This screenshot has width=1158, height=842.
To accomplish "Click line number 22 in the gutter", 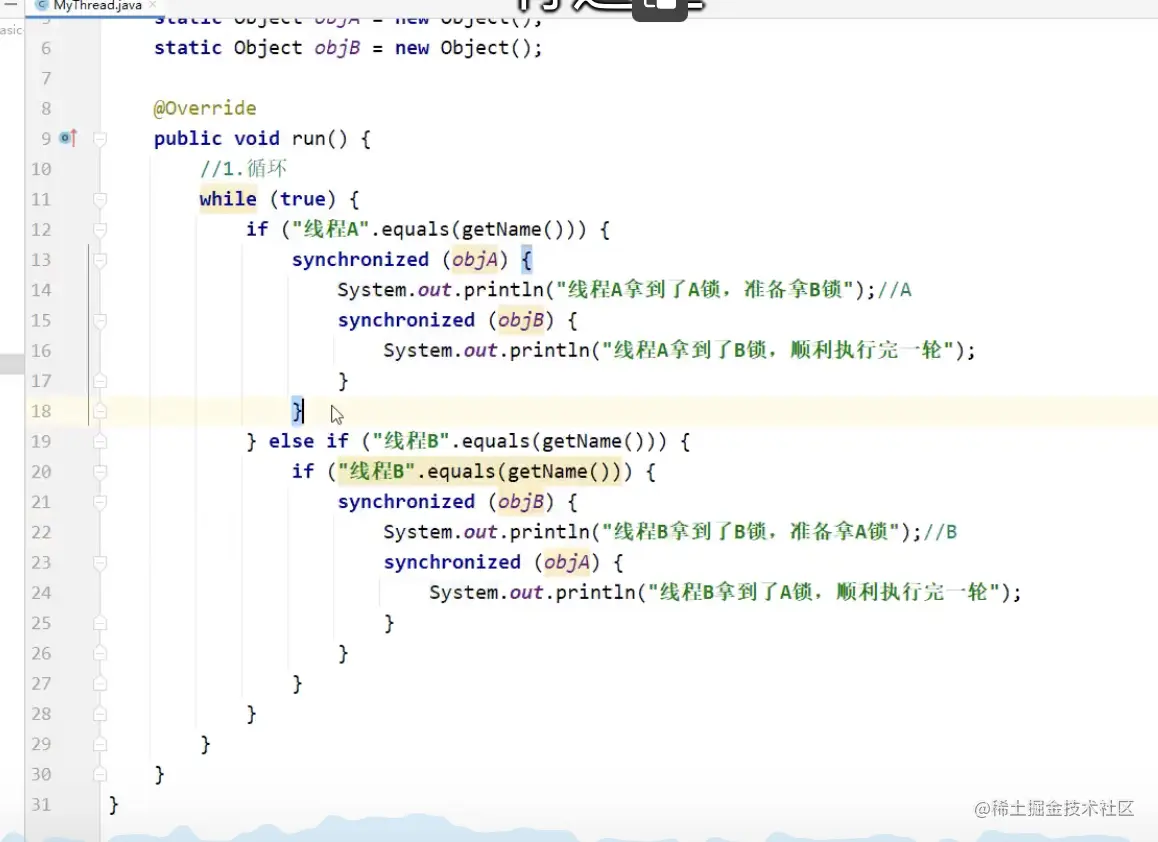I will [x=41, y=533].
